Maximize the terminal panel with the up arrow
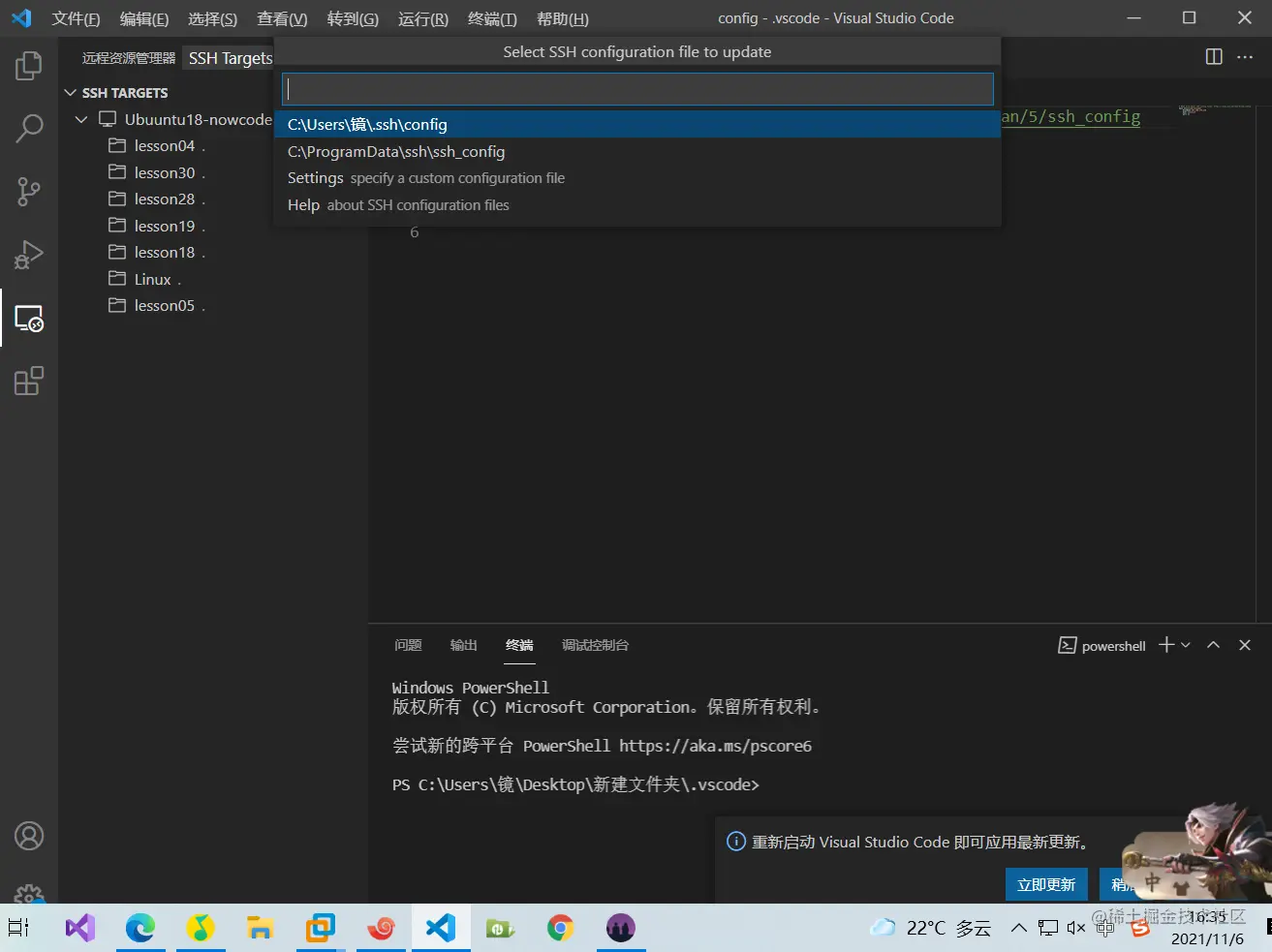This screenshot has width=1272, height=952. click(x=1213, y=645)
